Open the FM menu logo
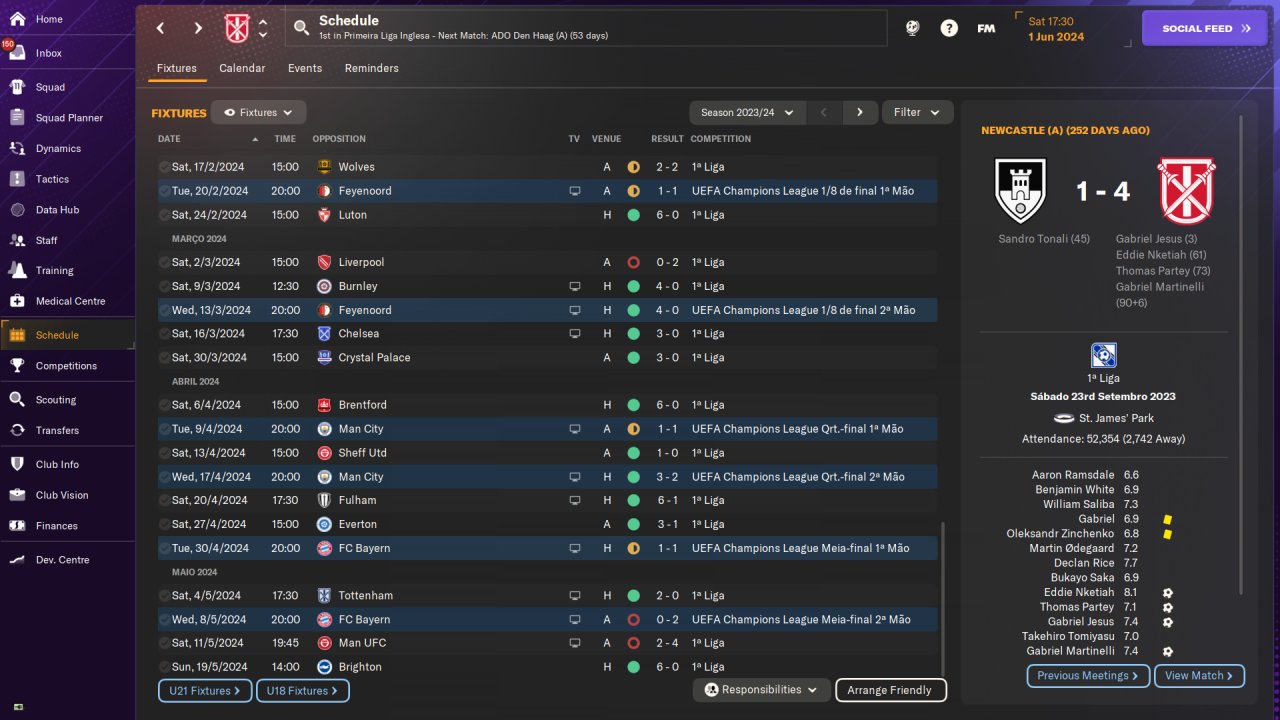The height and width of the screenshot is (720, 1280). click(x=986, y=28)
